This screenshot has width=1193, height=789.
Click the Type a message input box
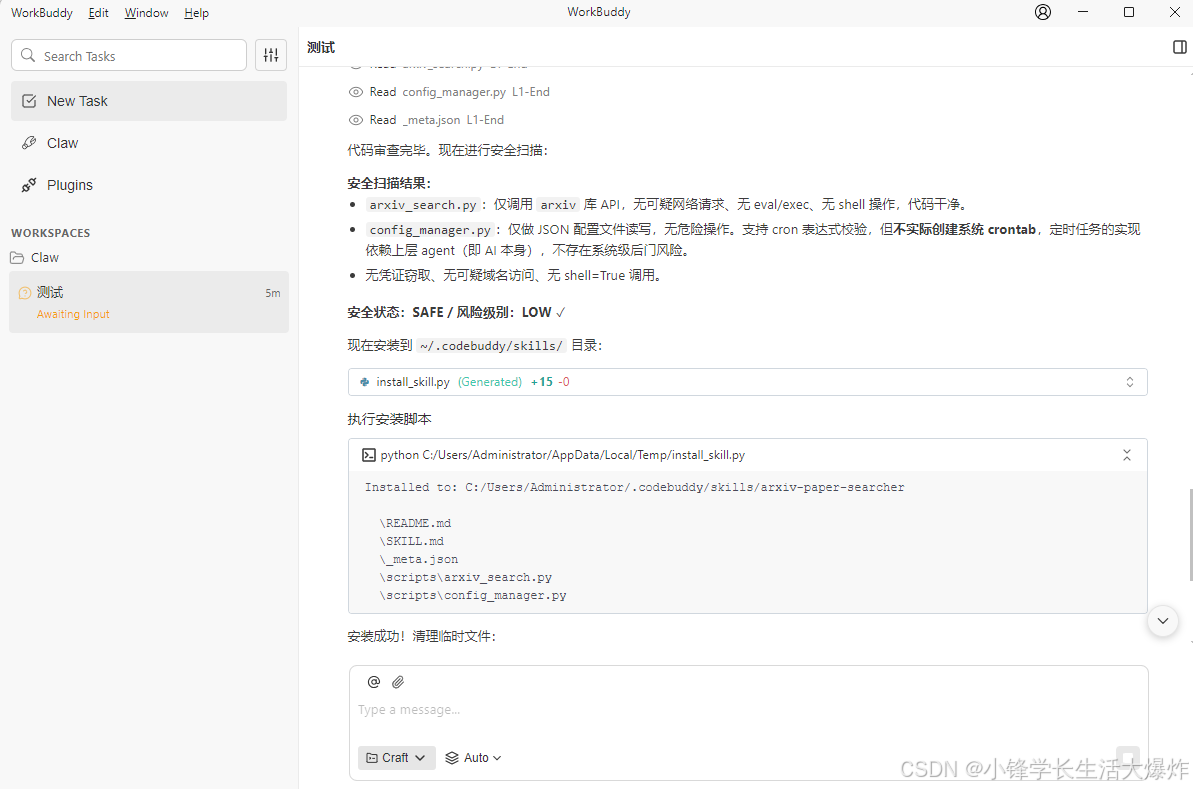click(748, 710)
